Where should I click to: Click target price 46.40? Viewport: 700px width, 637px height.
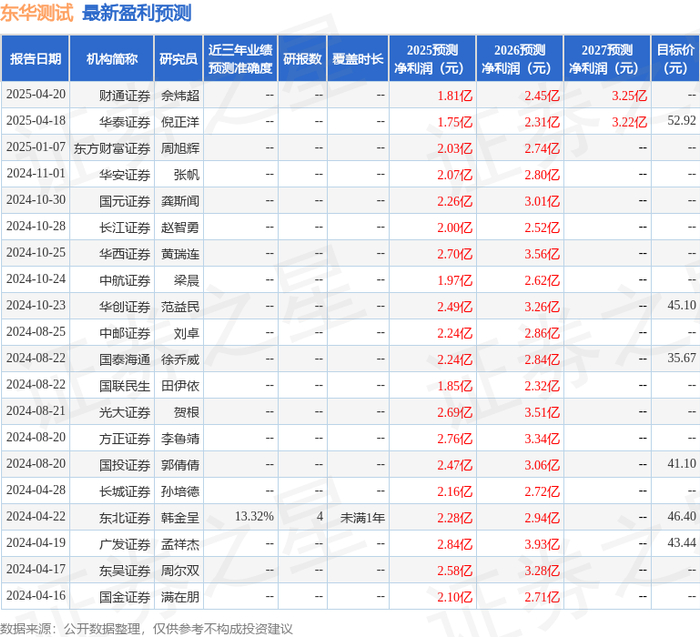[x=681, y=516]
